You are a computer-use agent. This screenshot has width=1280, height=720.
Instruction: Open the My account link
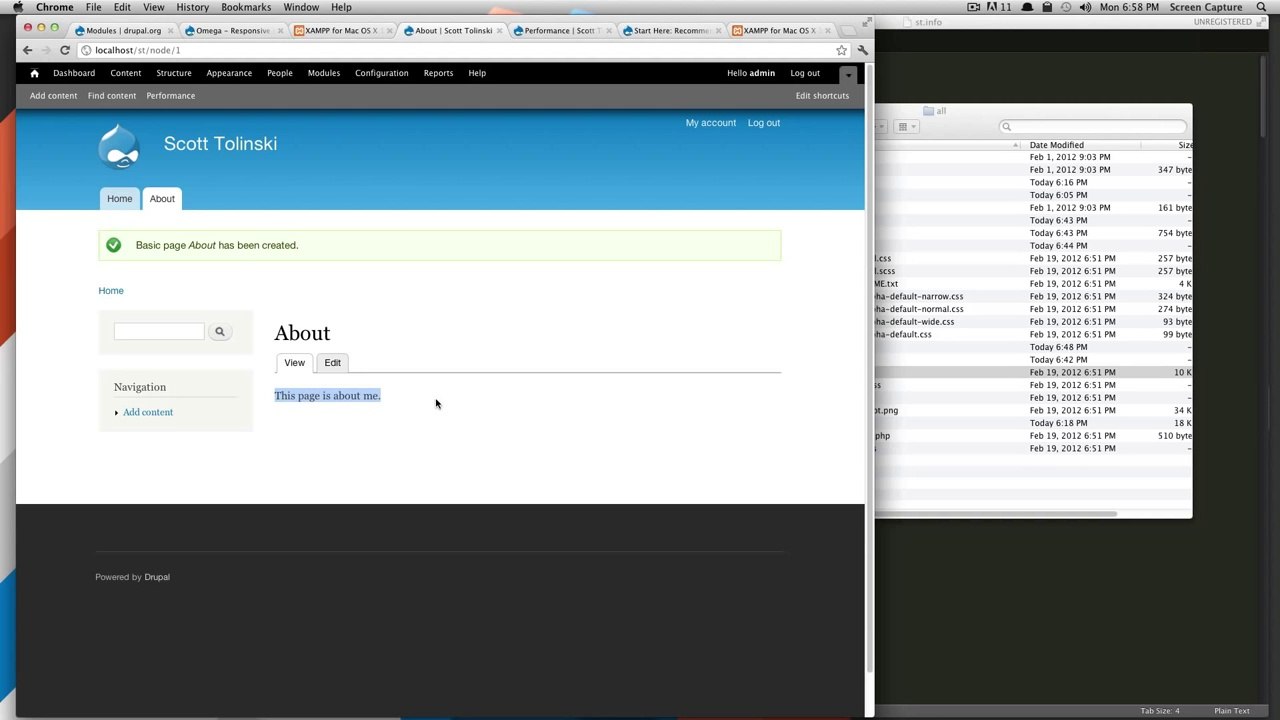coord(711,123)
